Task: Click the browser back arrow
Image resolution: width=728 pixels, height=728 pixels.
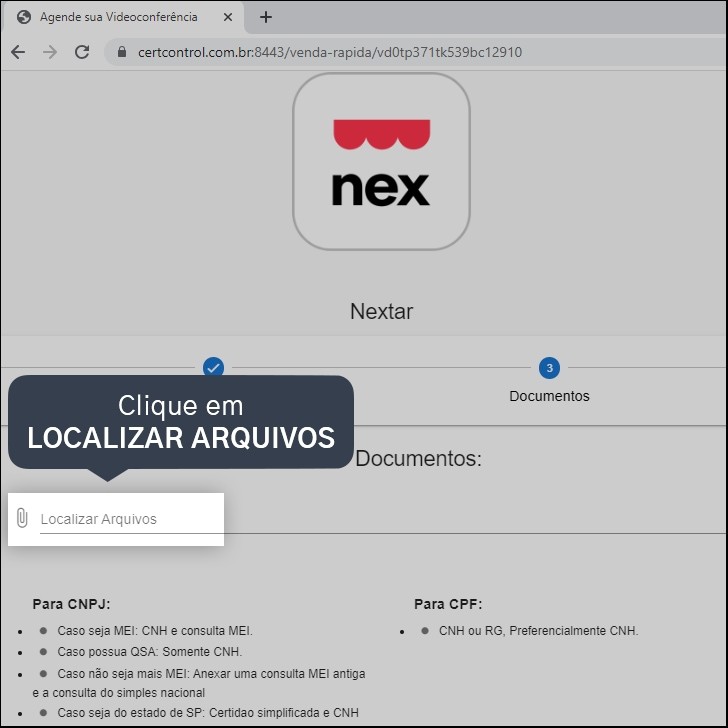Action: point(18,52)
